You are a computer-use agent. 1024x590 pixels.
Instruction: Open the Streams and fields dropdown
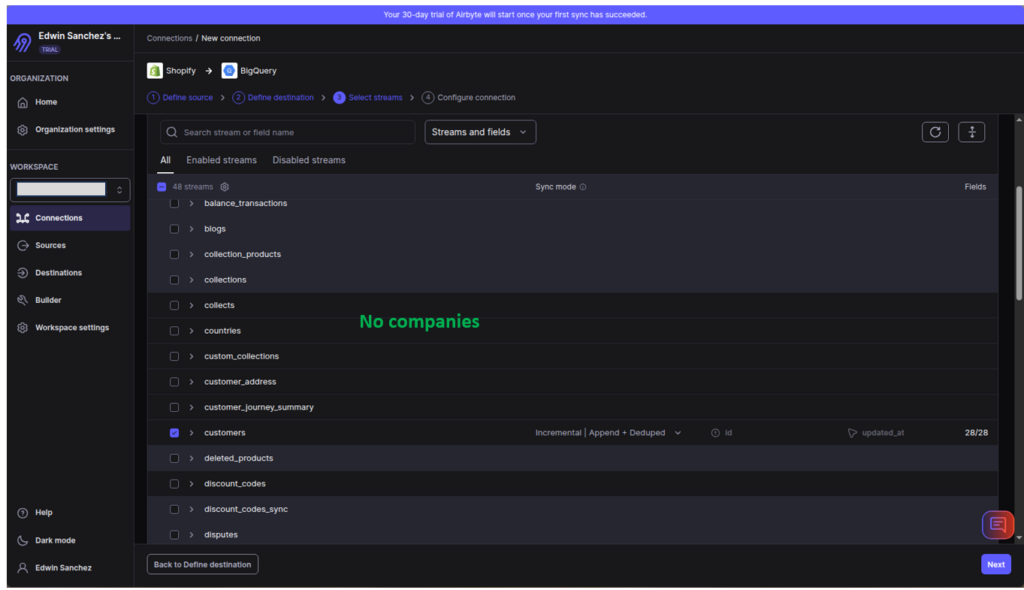pos(480,132)
